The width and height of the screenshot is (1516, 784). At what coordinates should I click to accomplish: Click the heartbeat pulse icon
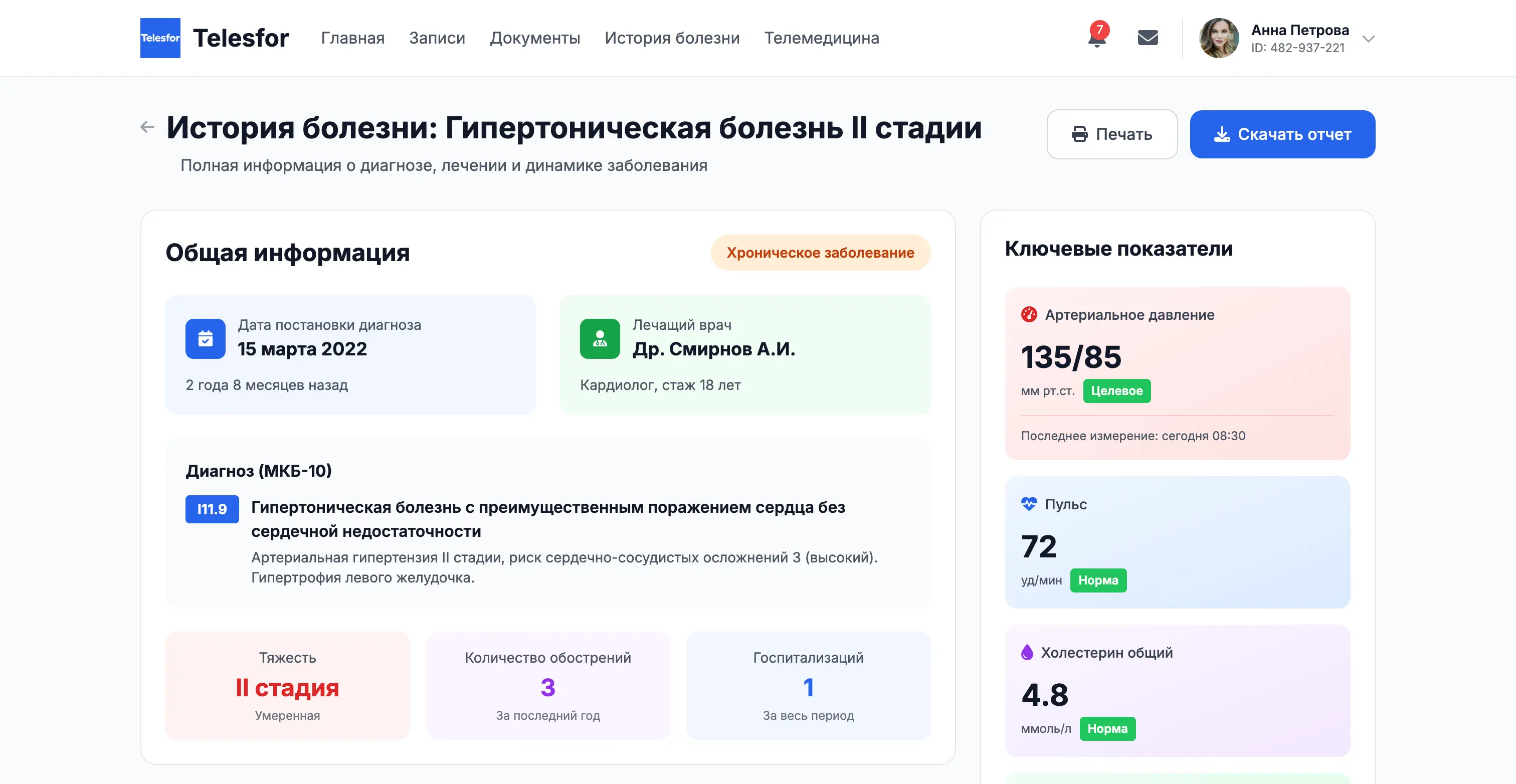(1029, 504)
